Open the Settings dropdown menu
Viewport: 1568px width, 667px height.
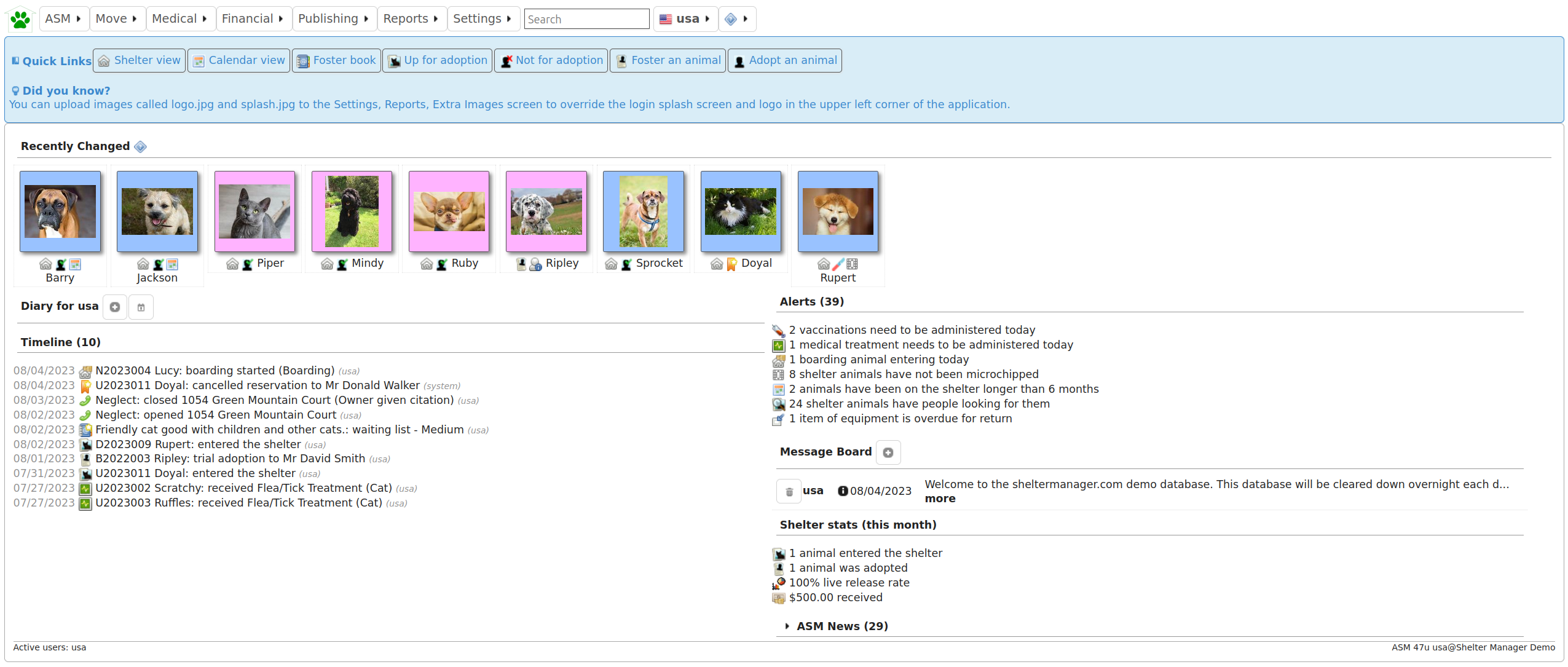tap(483, 19)
